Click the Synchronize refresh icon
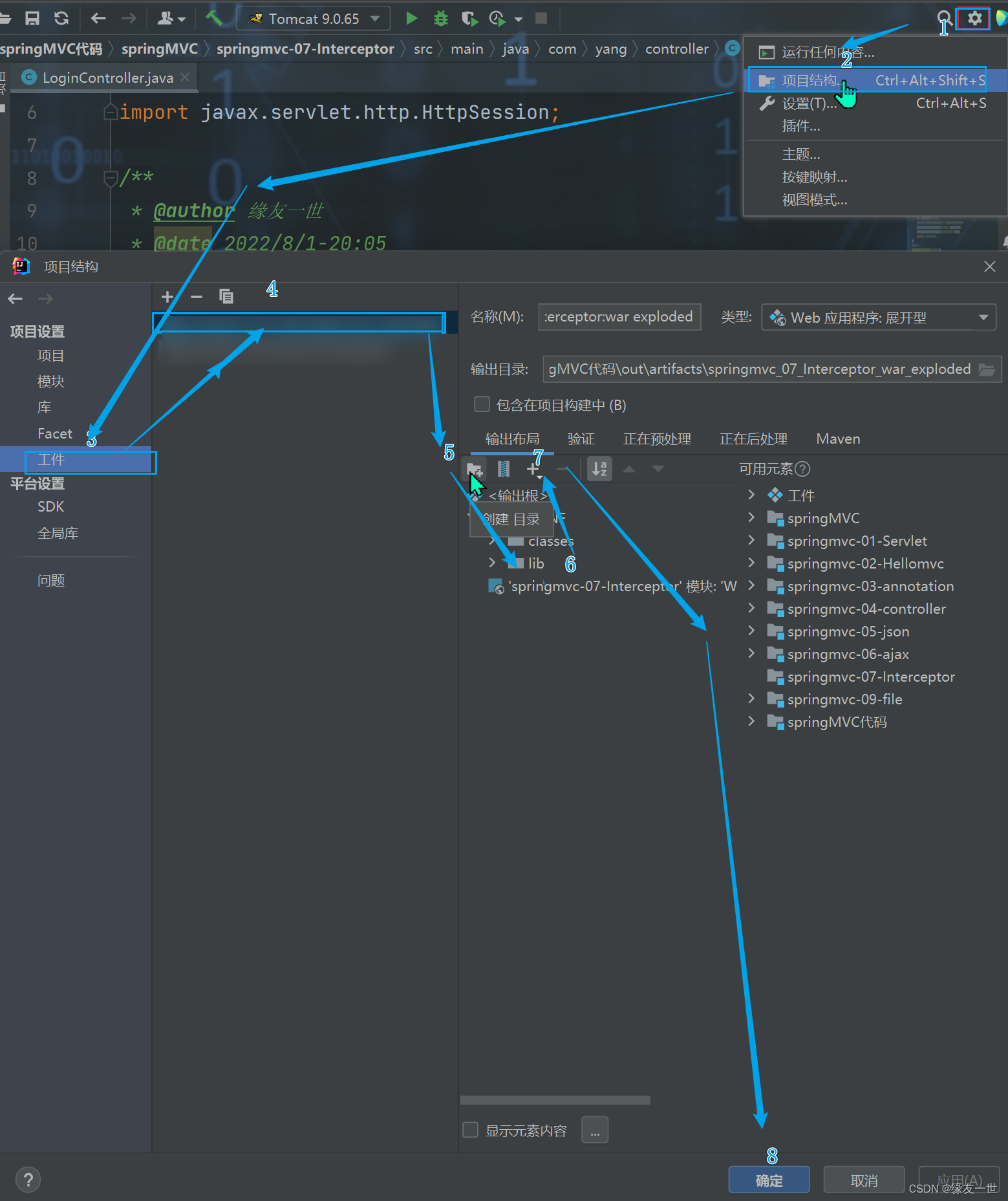The height and width of the screenshot is (1201, 1008). click(61, 18)
